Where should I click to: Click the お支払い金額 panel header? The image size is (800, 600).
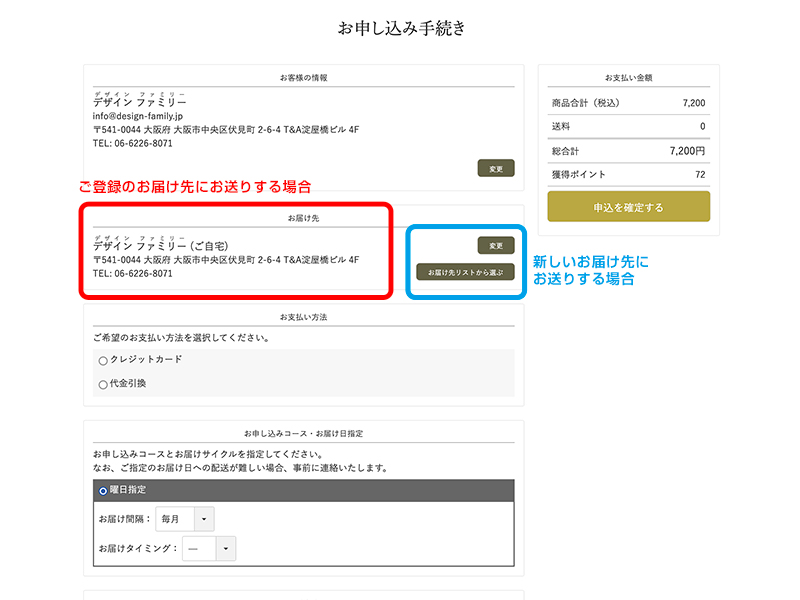pos(628,77)
